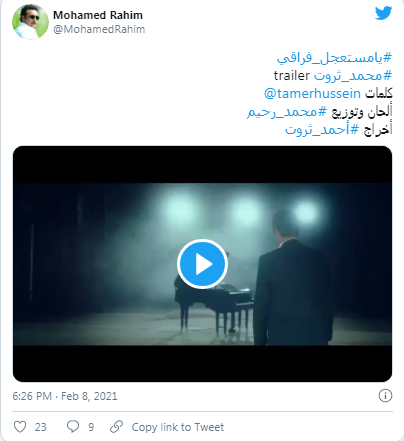Open the #أحمد_ثروت hashtag
This screenshot has height=441, width=404.
click(322, 130)
